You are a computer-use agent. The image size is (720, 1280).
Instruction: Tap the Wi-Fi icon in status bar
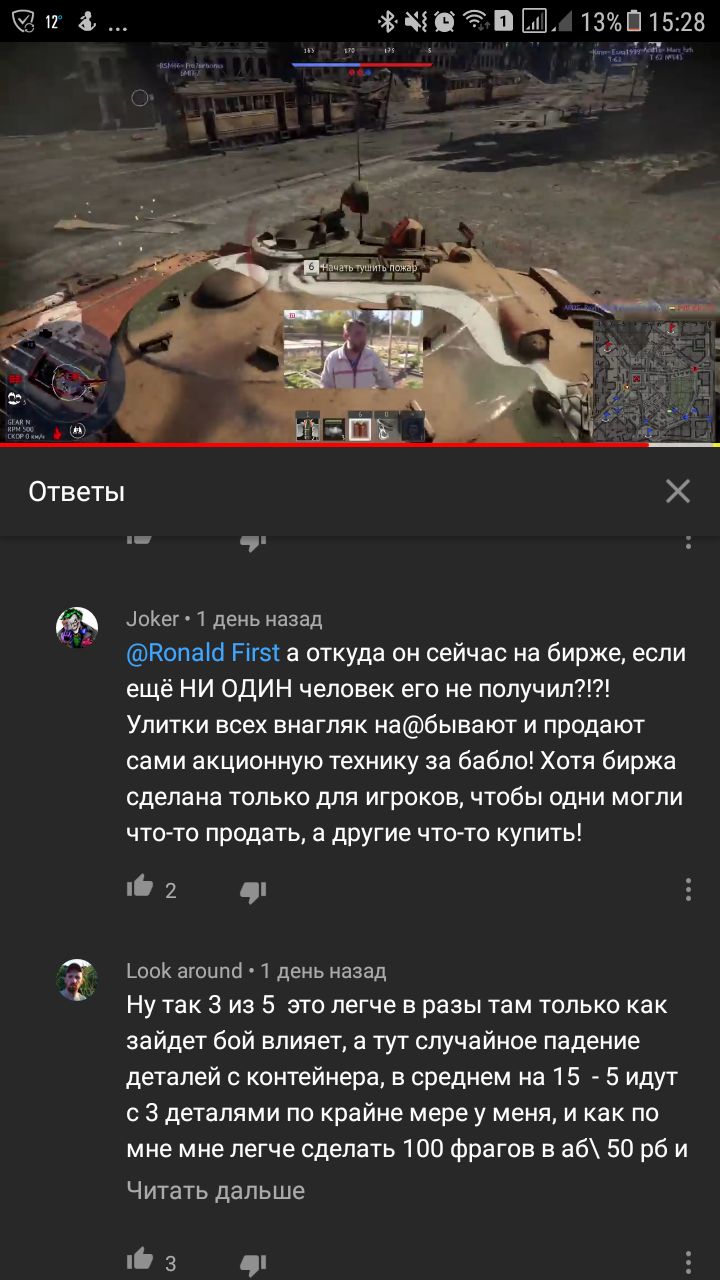click(475, 21)
